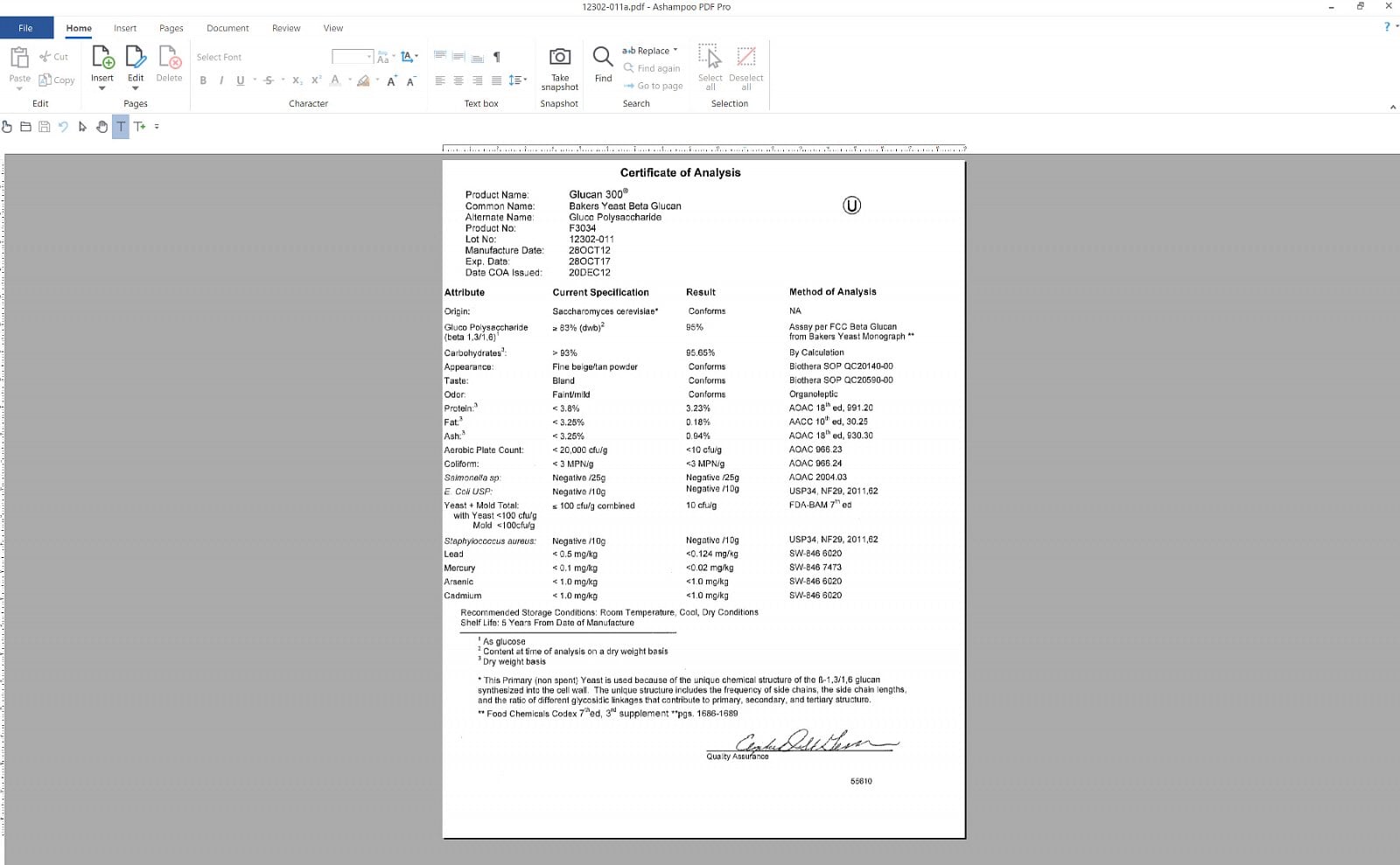Click the text box vertical align bottom button

coord(478,57)
